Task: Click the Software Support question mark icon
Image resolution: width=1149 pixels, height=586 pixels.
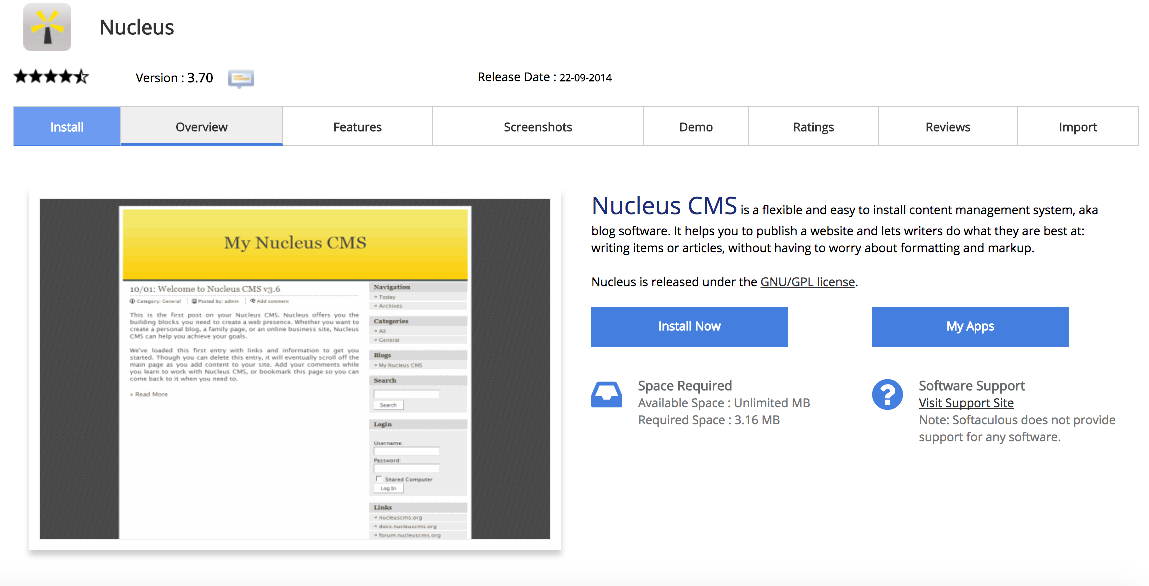Action: coord(887,394)
